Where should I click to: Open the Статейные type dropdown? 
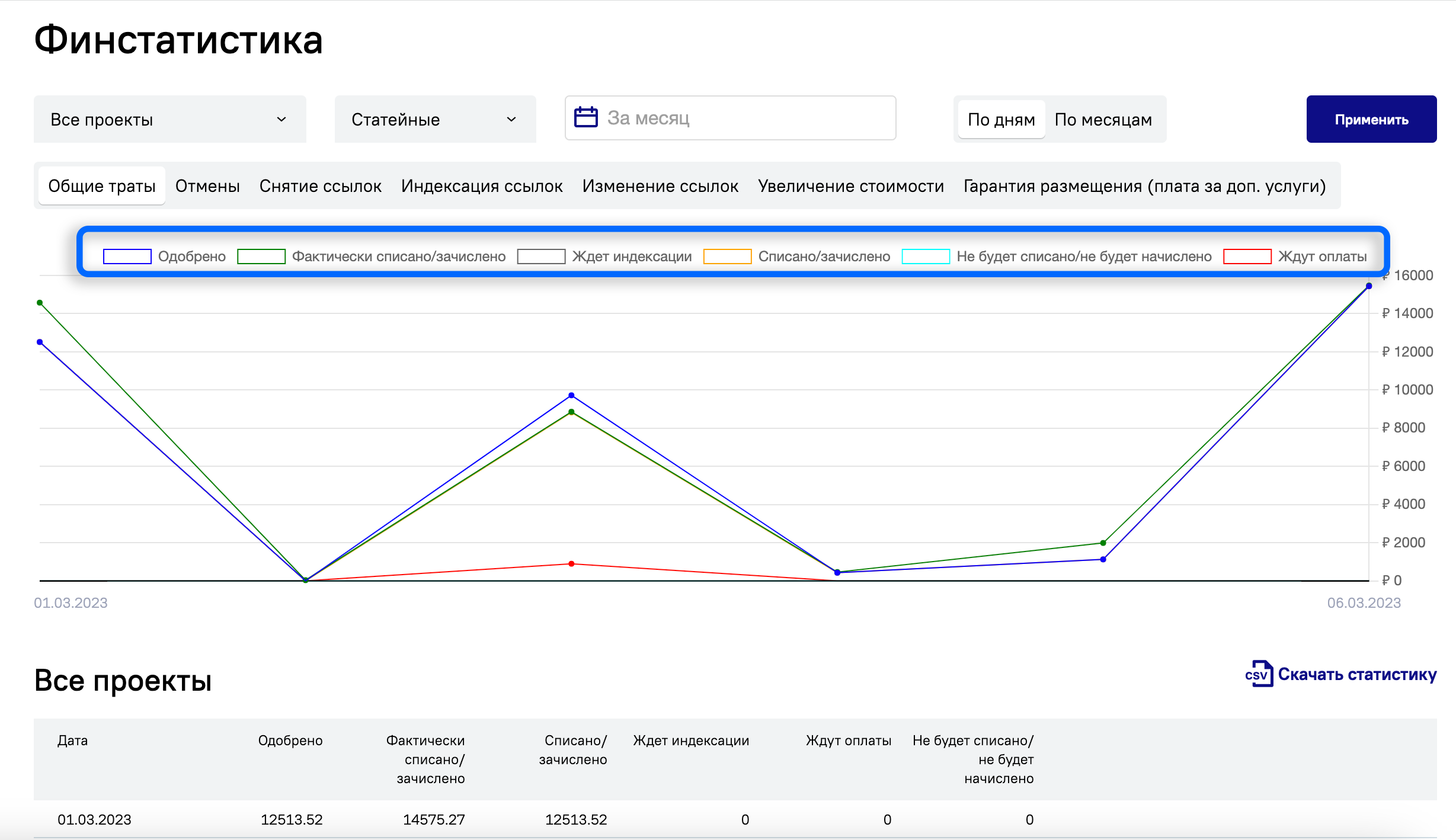(435, 119)
